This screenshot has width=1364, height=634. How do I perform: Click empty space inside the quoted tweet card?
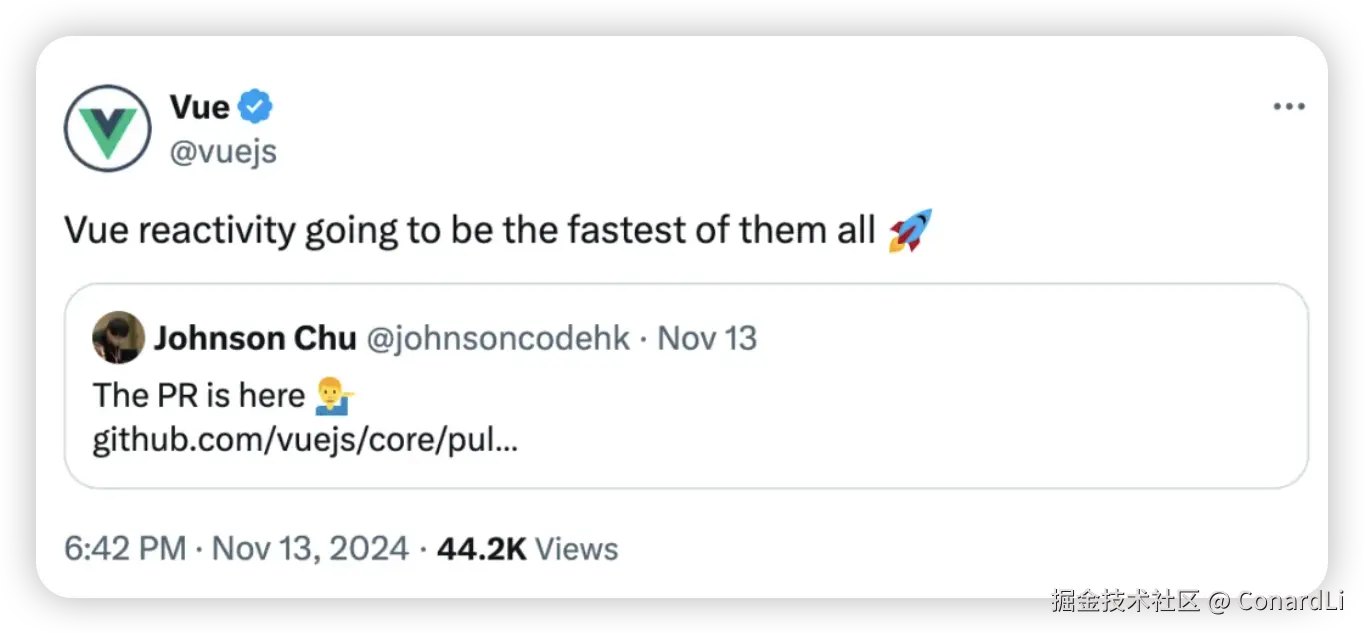tap(900, 420)
